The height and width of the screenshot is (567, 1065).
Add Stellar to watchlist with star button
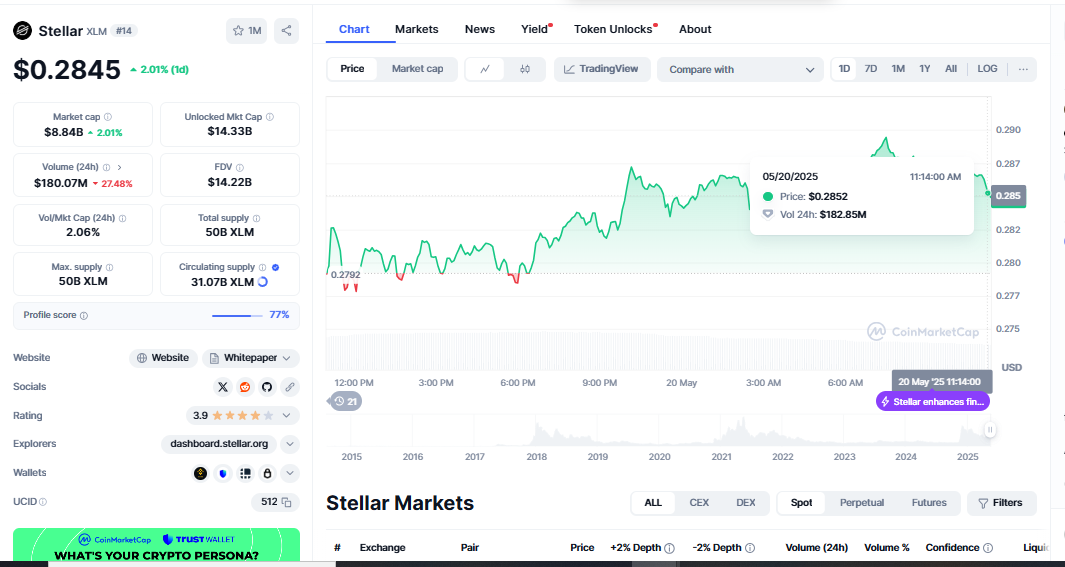pos(247,31)
